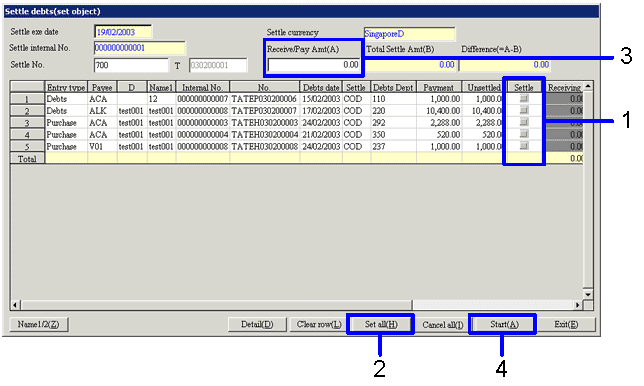Screen dimensions: 644x386
Task: Click internal number 000000000003
Action: point(202,123)
